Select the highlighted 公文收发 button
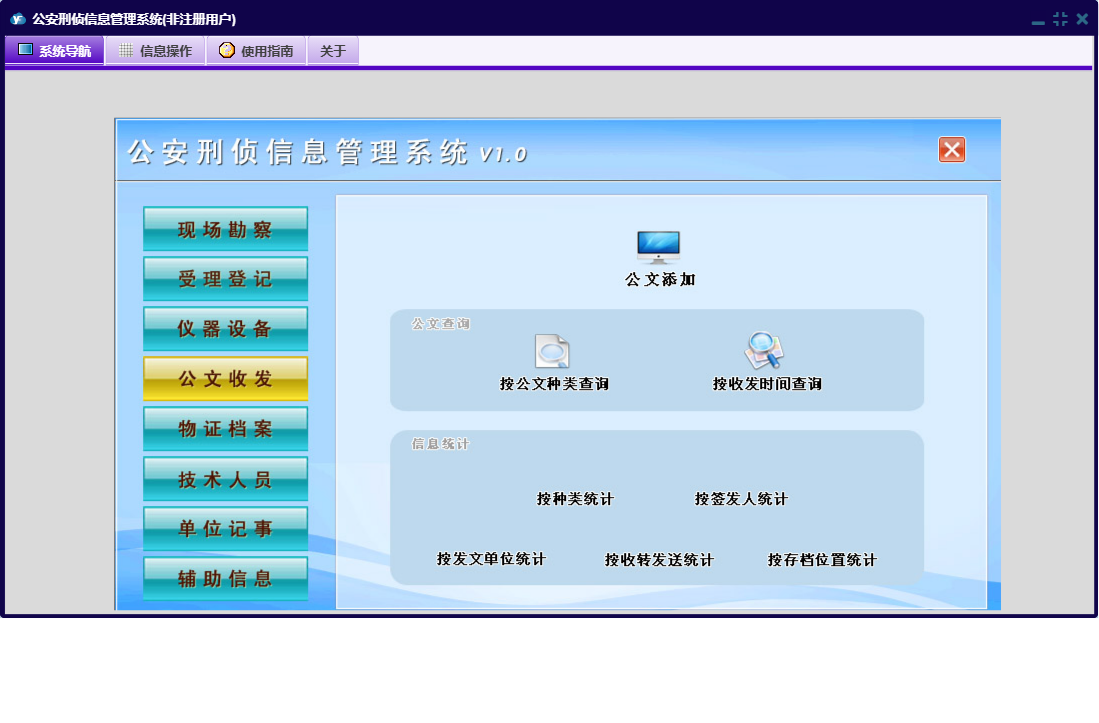The image size is (1099, 723). tap(225, 379)
